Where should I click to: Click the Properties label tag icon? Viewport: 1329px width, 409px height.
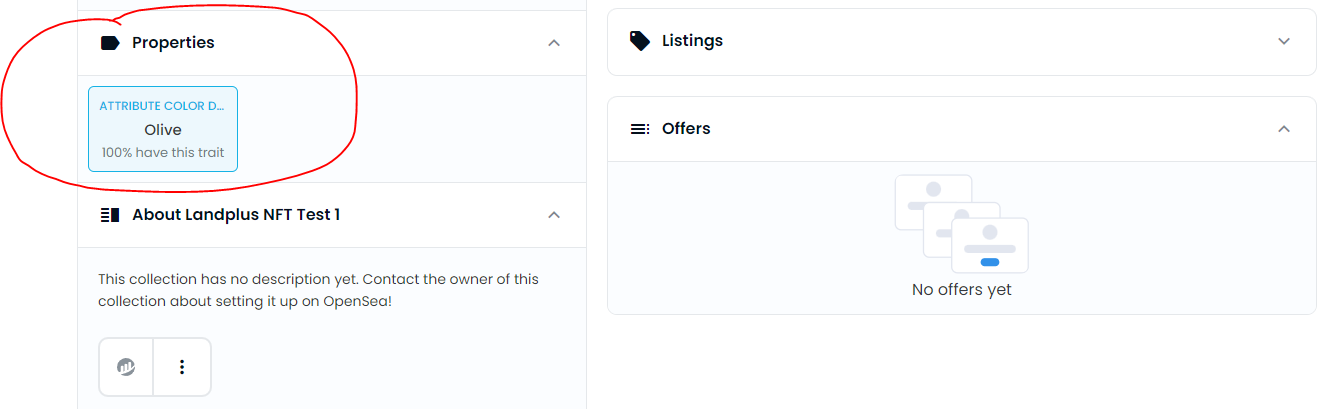point(110,43)
